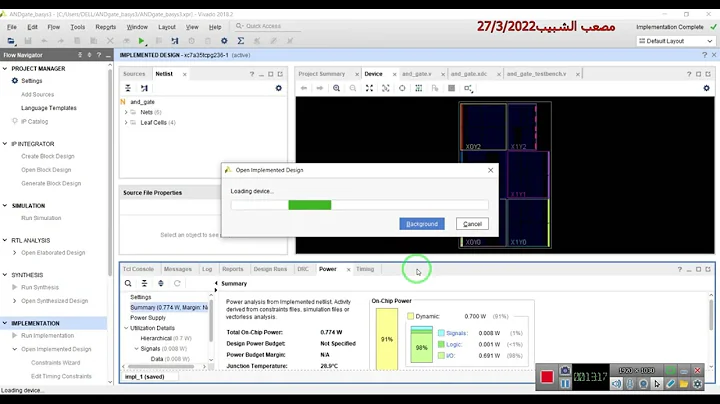720x404 pixels.
Task: Click the recorder camera snapshot icon
Action: (x=565, y=370)
